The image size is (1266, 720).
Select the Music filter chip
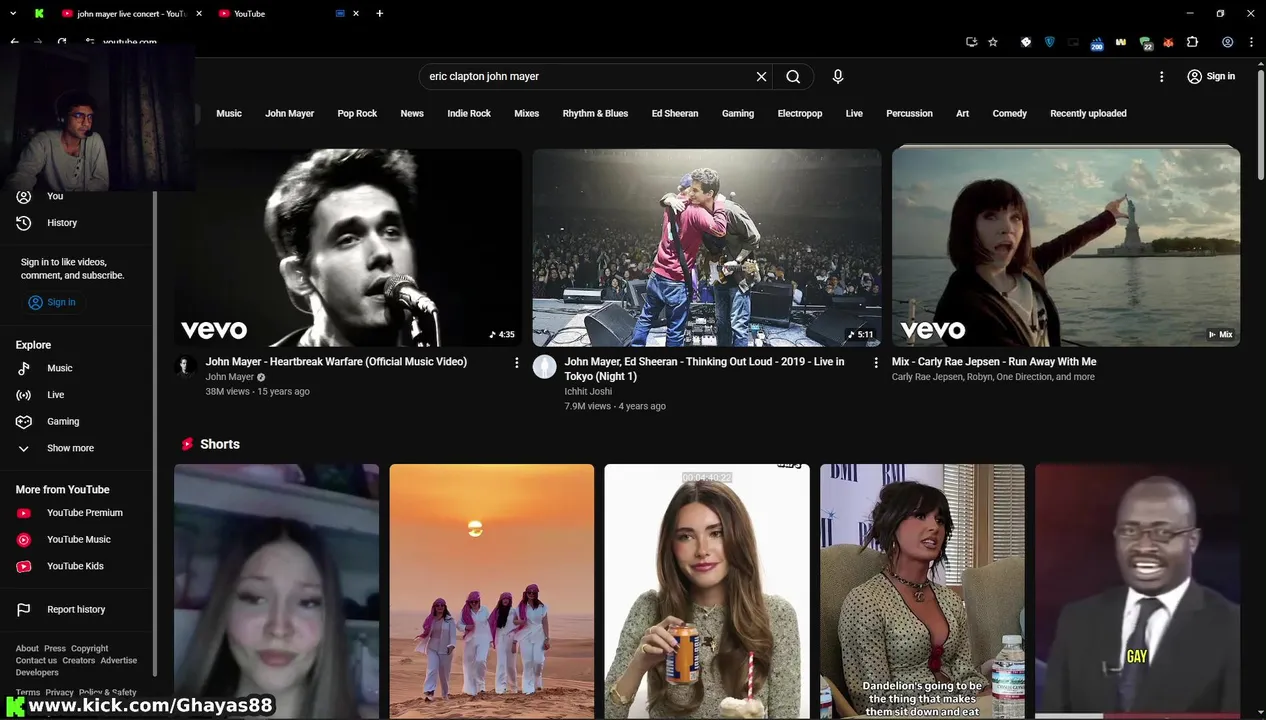(x=229, y=114)
